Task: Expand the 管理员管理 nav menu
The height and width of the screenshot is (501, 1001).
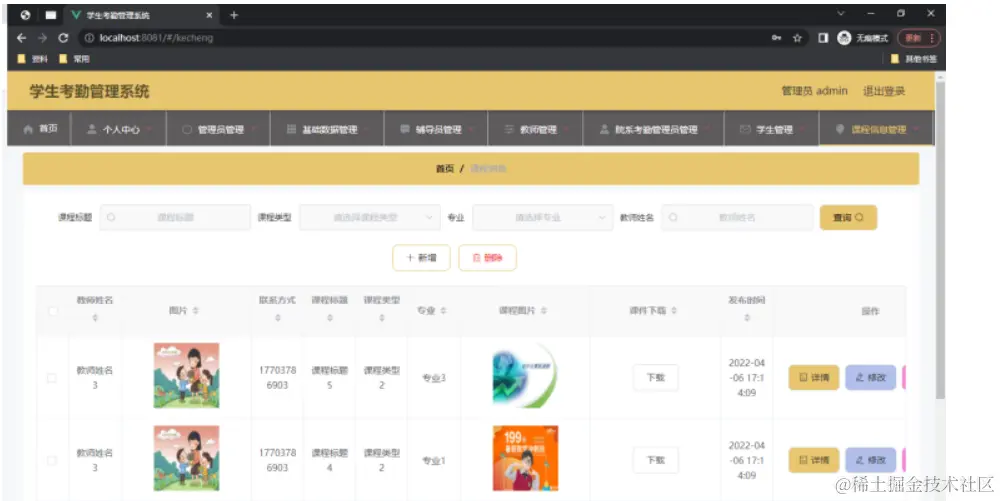Action: [218, 129]
